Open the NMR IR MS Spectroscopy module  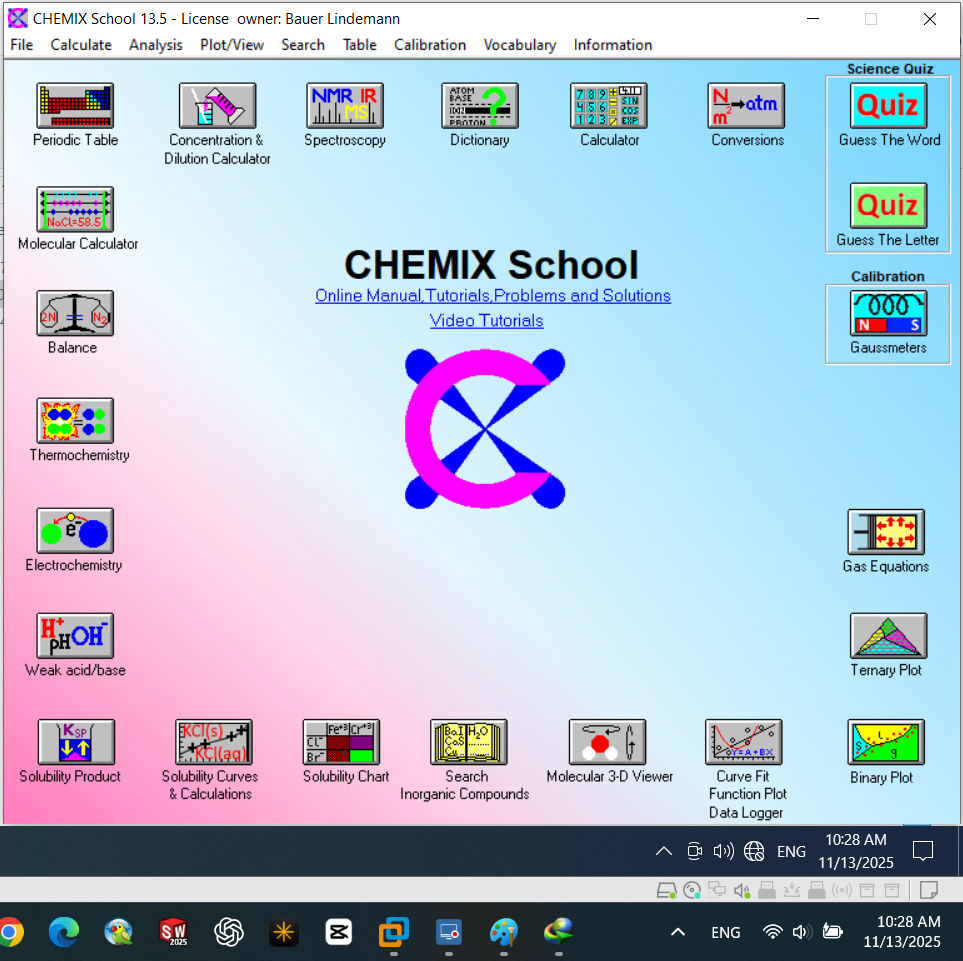click(345, 106)
